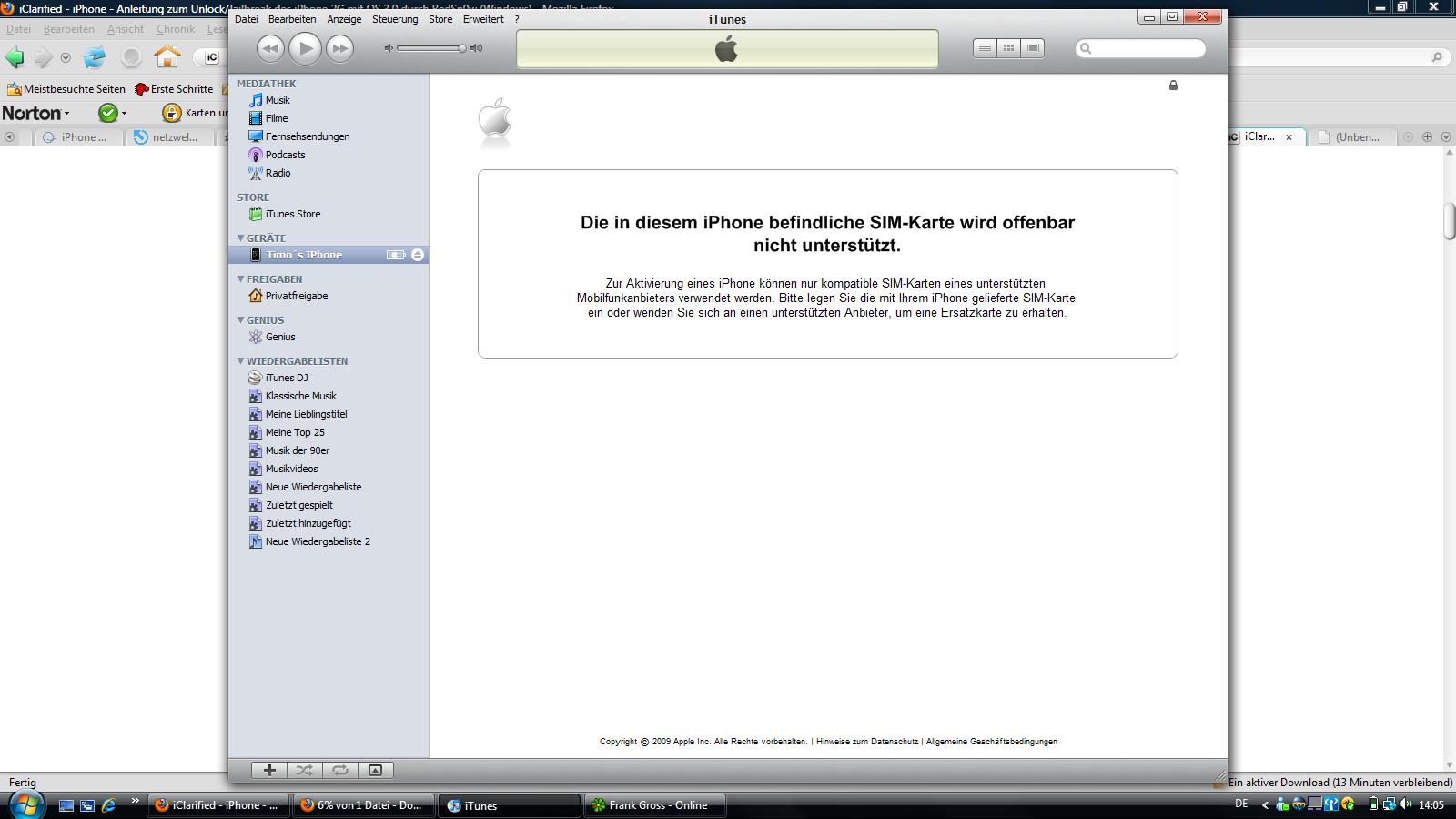Add a new playlist with plus button
Viewport: 1456px width, 819px height.
[x=269, y=770]
